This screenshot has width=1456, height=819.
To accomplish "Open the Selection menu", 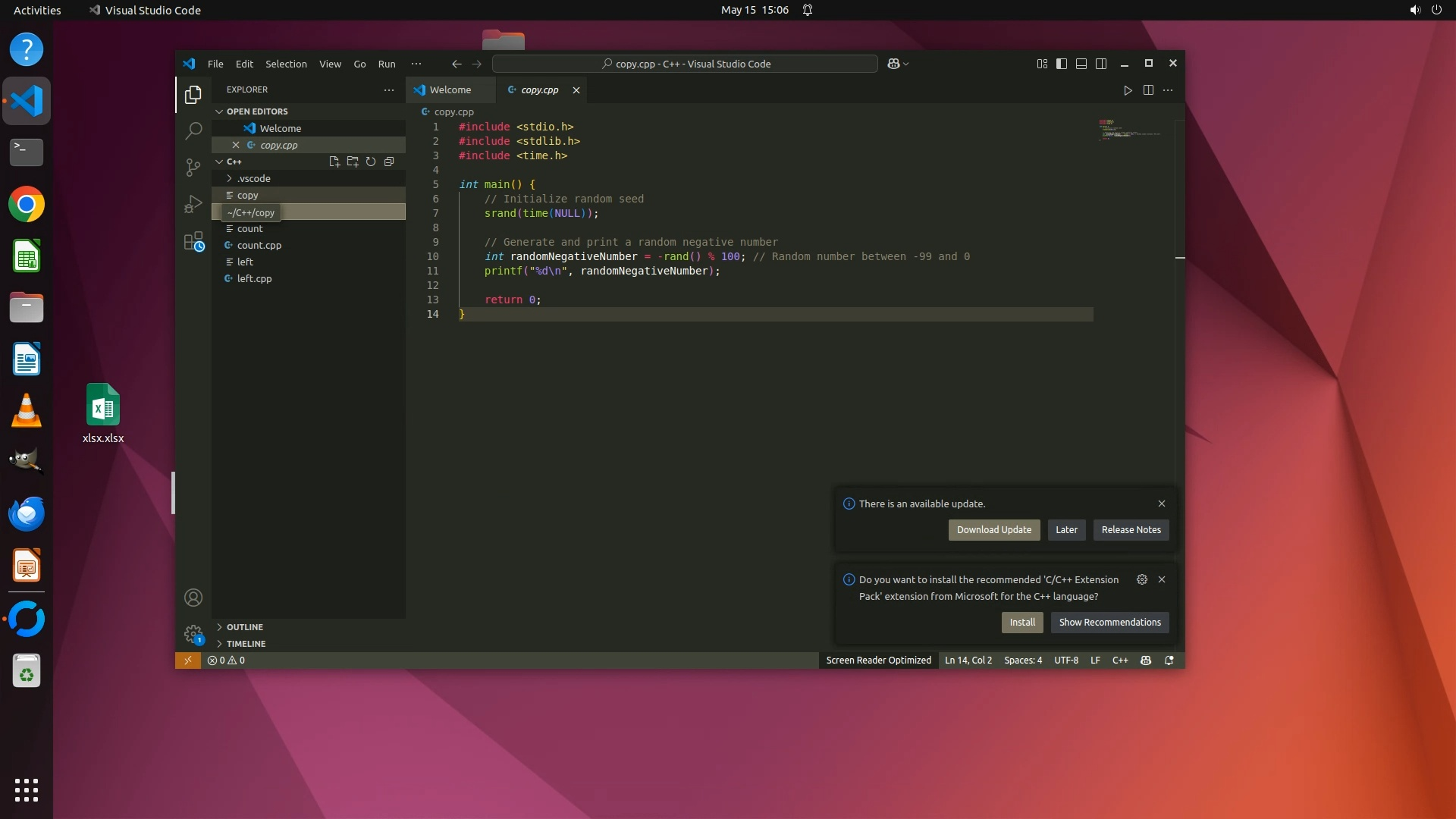I will [286, 64].
